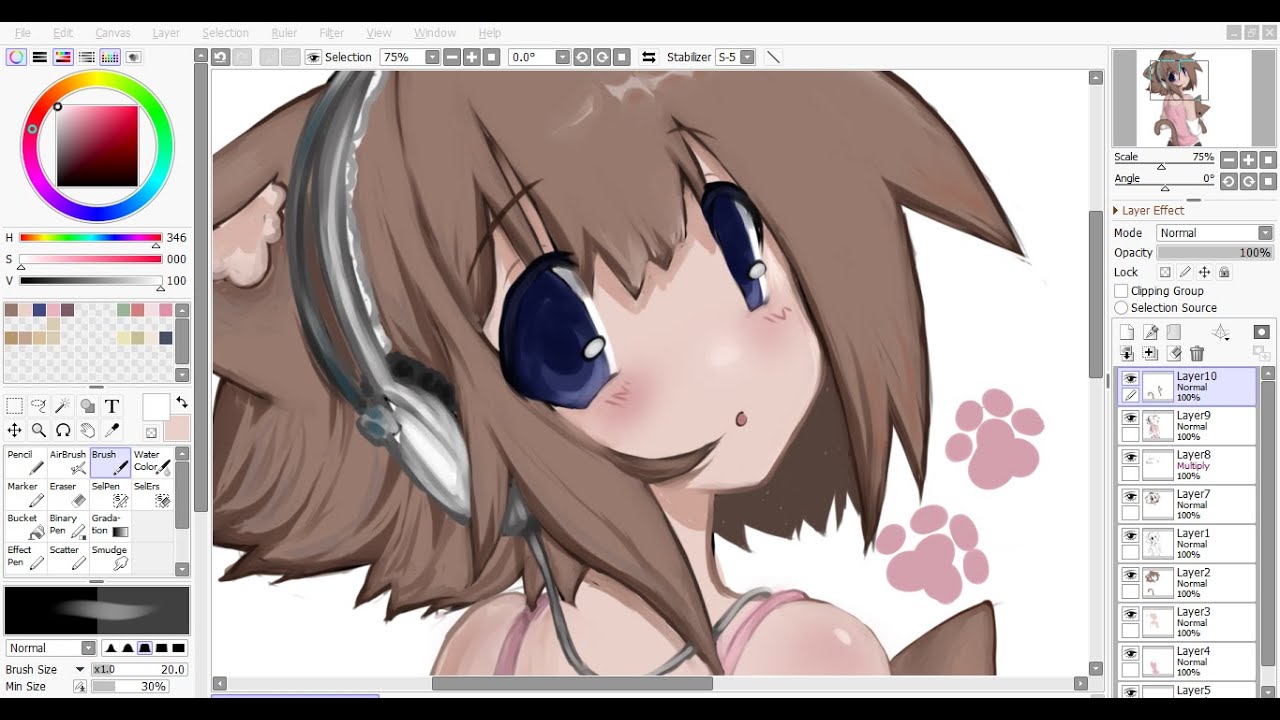
Task: Select the Layer10 layer row
Action: tap(1186, 386)
